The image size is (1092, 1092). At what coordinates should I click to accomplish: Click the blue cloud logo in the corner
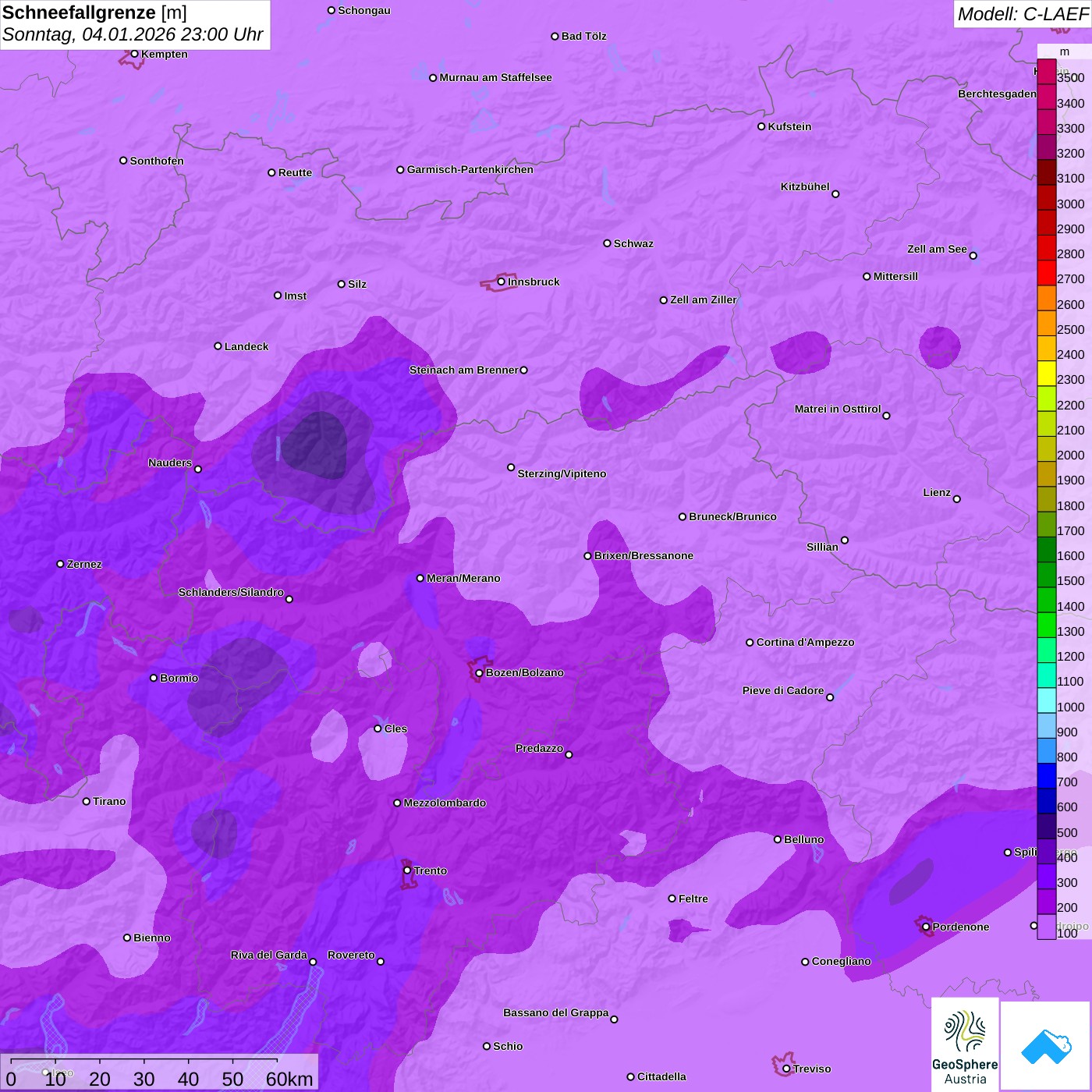tap(1045, 1045)
